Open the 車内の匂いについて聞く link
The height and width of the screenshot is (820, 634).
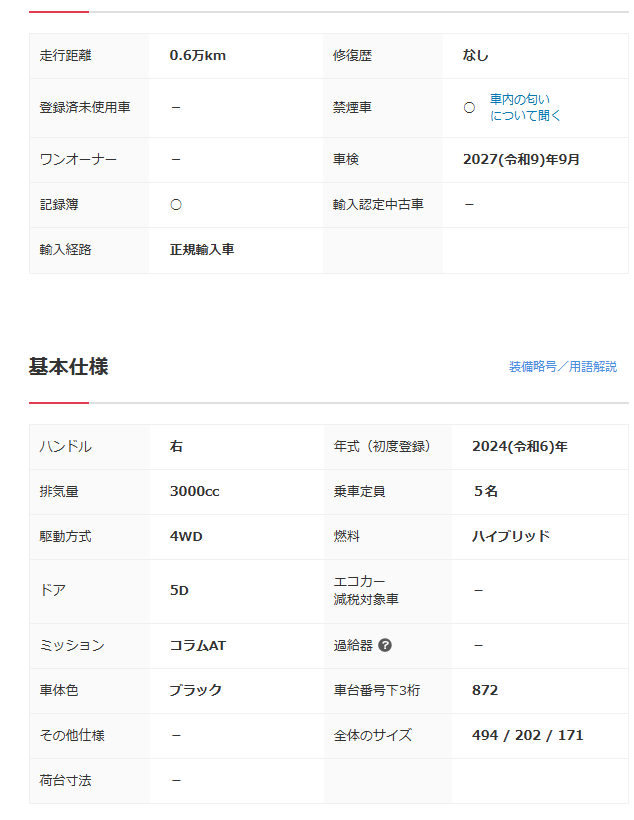pyautogui.click(x=525, y=108)
